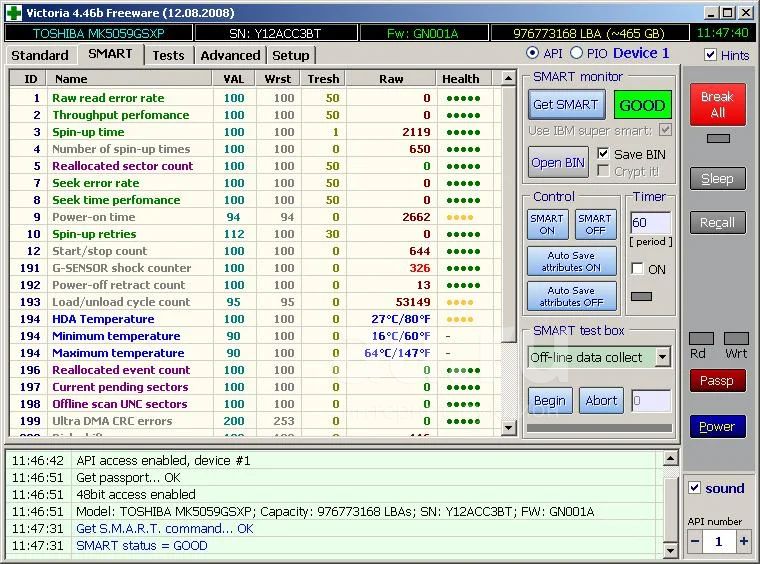Screen dimensions: 760x564
Task: Click the Name column header
Action: click(129, 79)
